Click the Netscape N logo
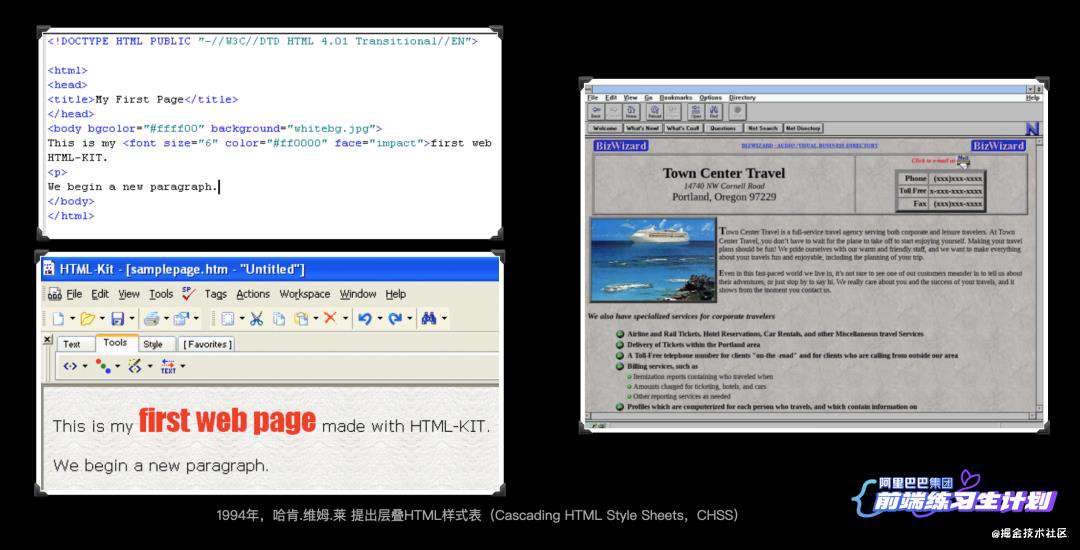1080x550 pixels. 1032,128
